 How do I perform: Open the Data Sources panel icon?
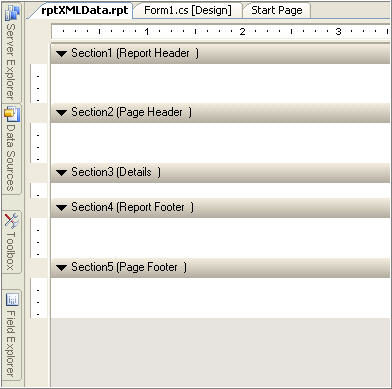(x=12, y=114)
